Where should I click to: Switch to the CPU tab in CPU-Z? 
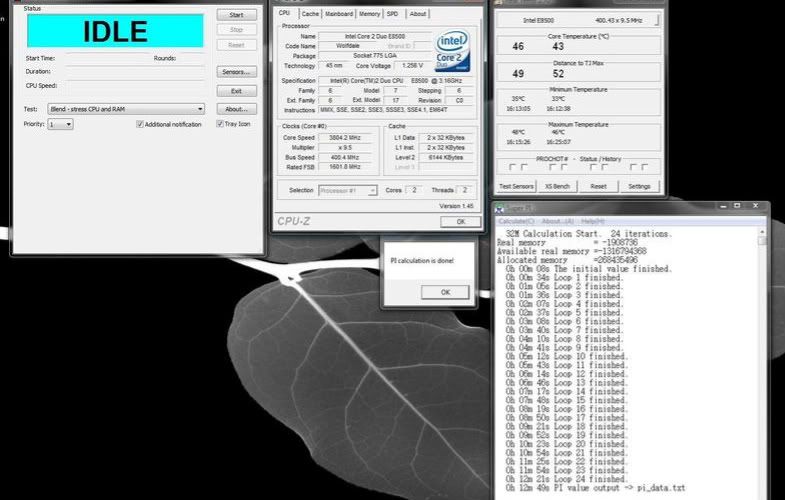(x=284, y=13)
